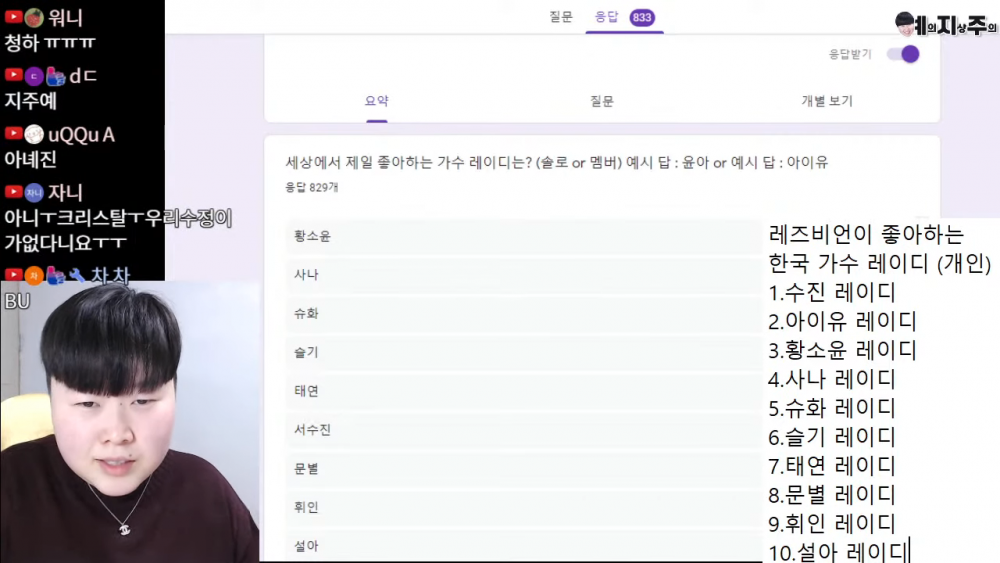Open the 개별 보기 individual view tab
Screen dimensions: 1000x563
(827, 101)
